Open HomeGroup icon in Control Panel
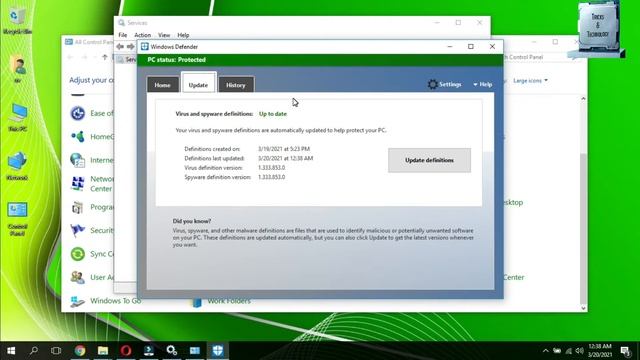 click(x=78, y=136)
